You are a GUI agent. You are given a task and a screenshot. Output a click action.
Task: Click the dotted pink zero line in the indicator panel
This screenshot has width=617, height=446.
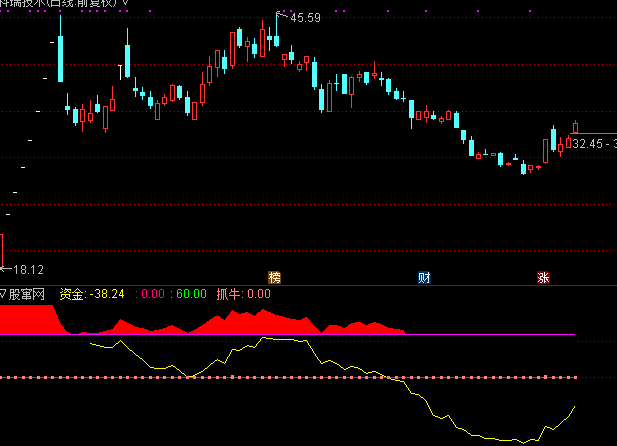coord(288,378)
